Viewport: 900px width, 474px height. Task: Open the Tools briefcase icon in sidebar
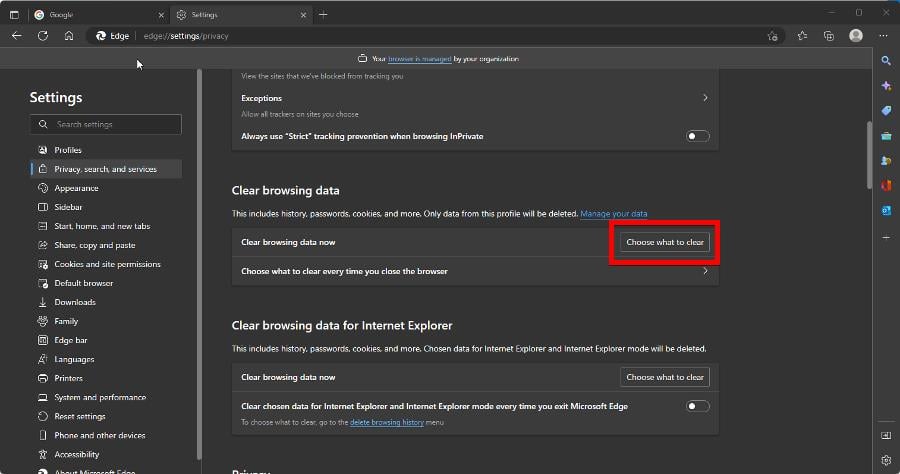pos(886,136)
